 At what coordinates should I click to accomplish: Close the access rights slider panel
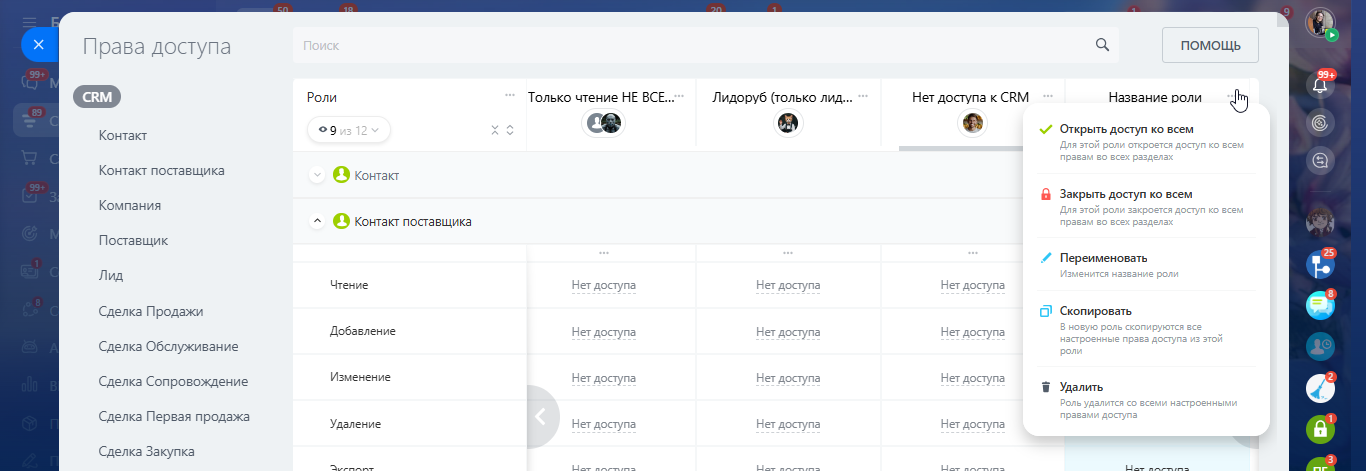pos(39,45)
